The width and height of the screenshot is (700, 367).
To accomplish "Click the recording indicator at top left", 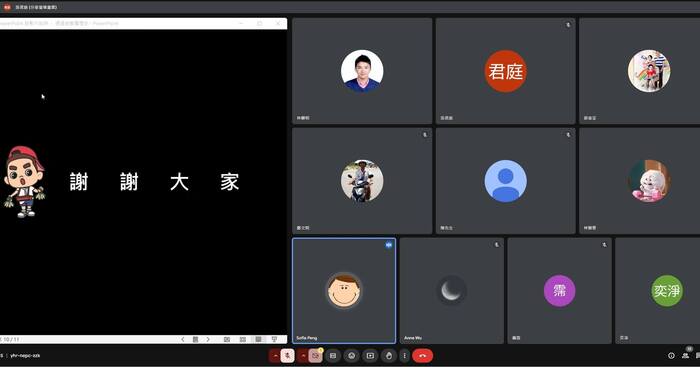I will 7,7.
